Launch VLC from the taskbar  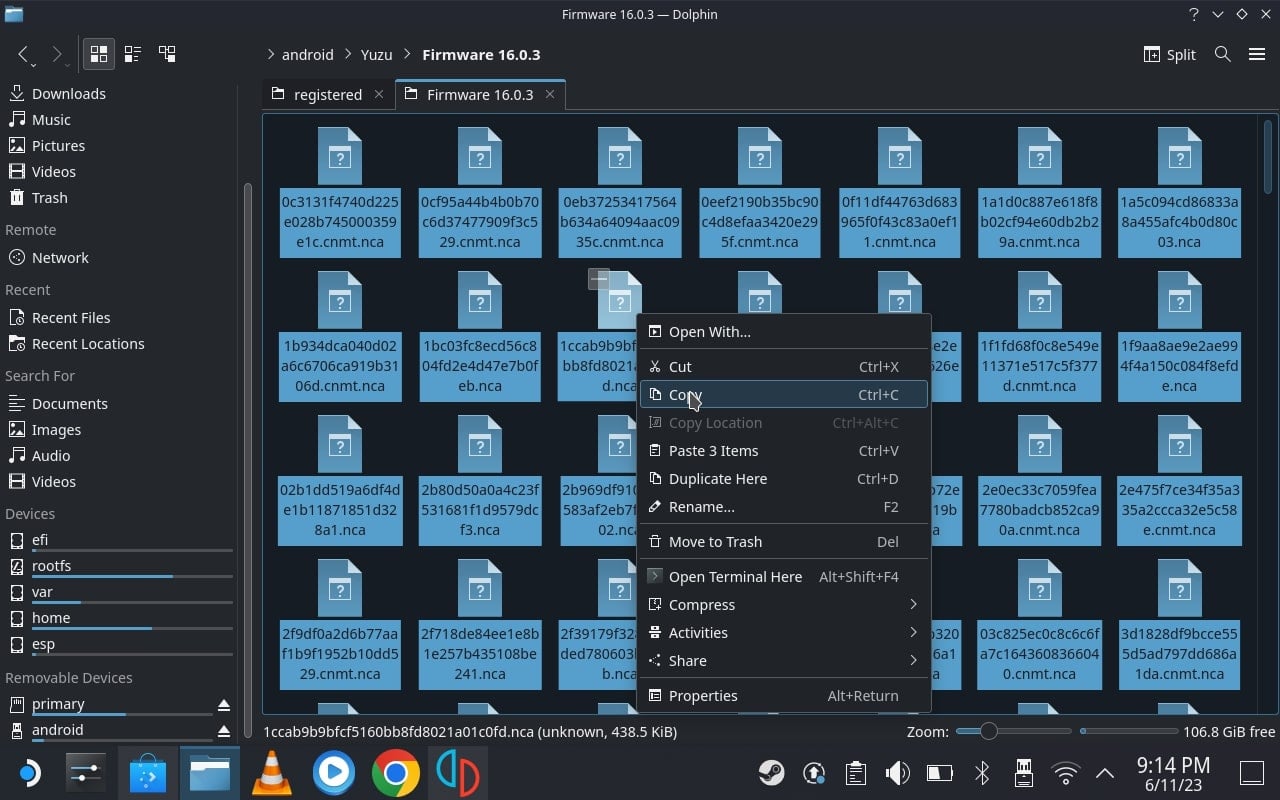click(272, 773)
